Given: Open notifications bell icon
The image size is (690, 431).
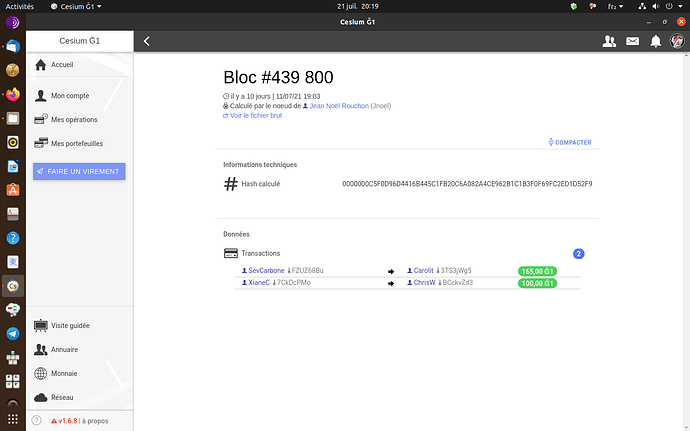Looking at the screenshot, I should pyautogui.click(x=656, y=41).
